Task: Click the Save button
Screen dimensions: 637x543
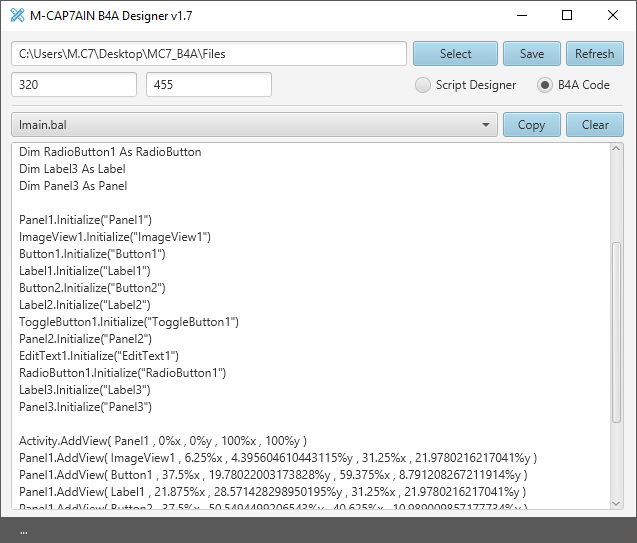Action: pos(532,54)
